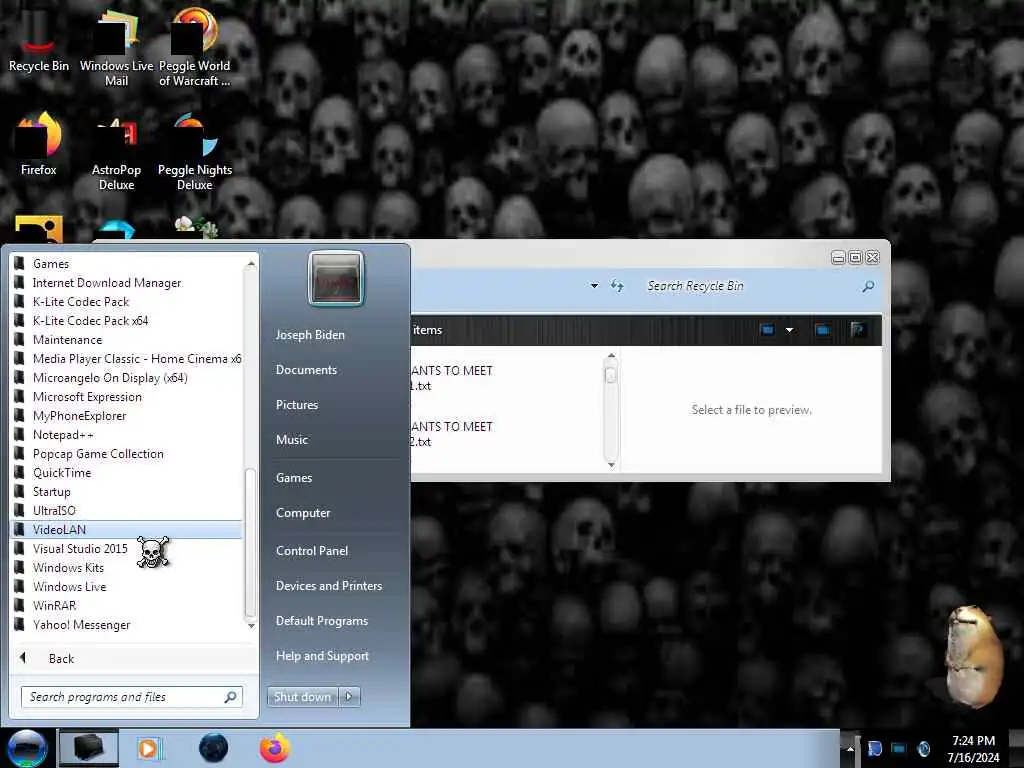Launch Firefox from the desktop
Image resolution: width=1024 pixels, height=768 pixels.
[39, 144]
